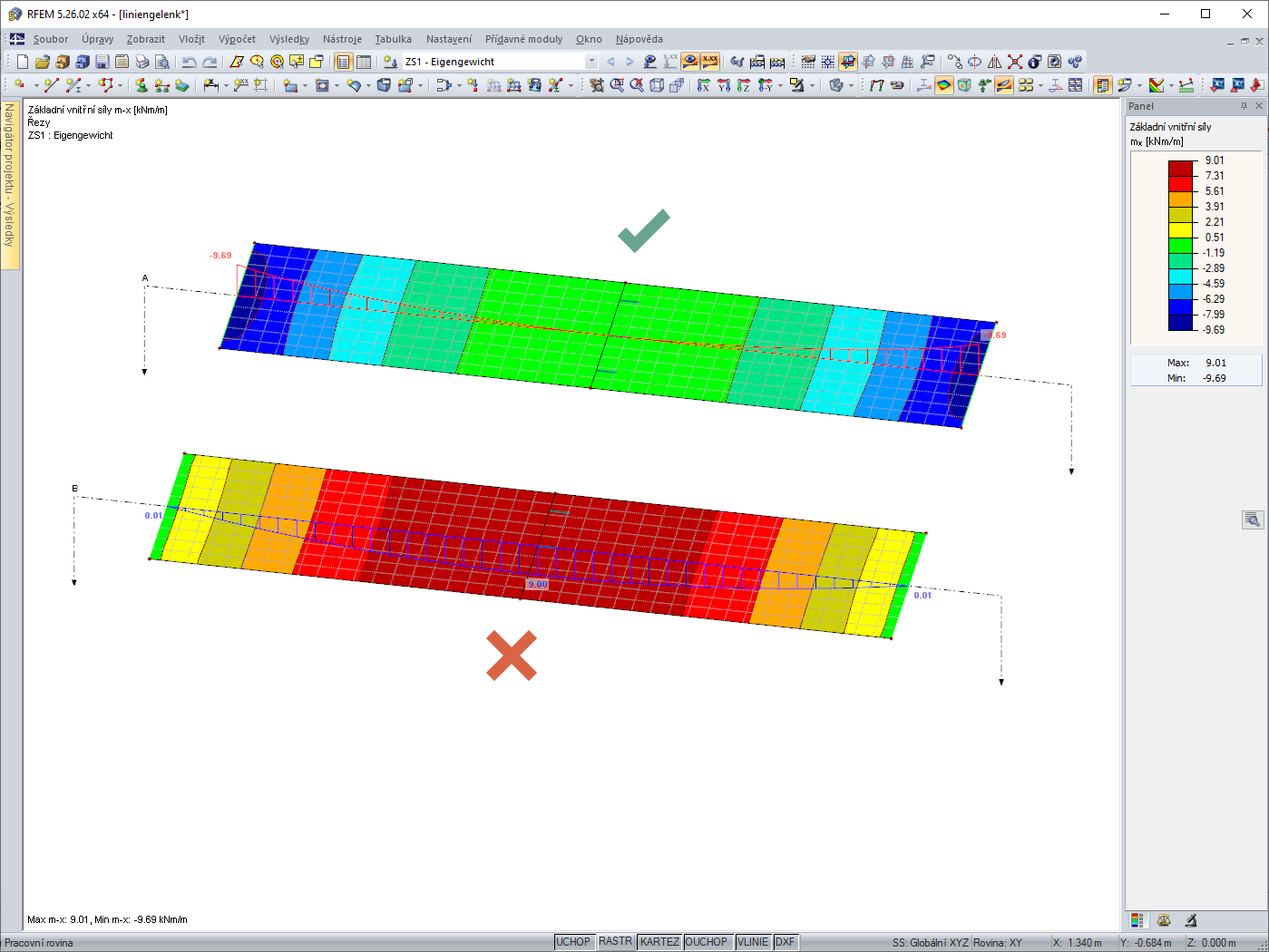Viewport: 1269px width, 952px height.
Task: Open the Výpočet menu
Action: point(237,39)
